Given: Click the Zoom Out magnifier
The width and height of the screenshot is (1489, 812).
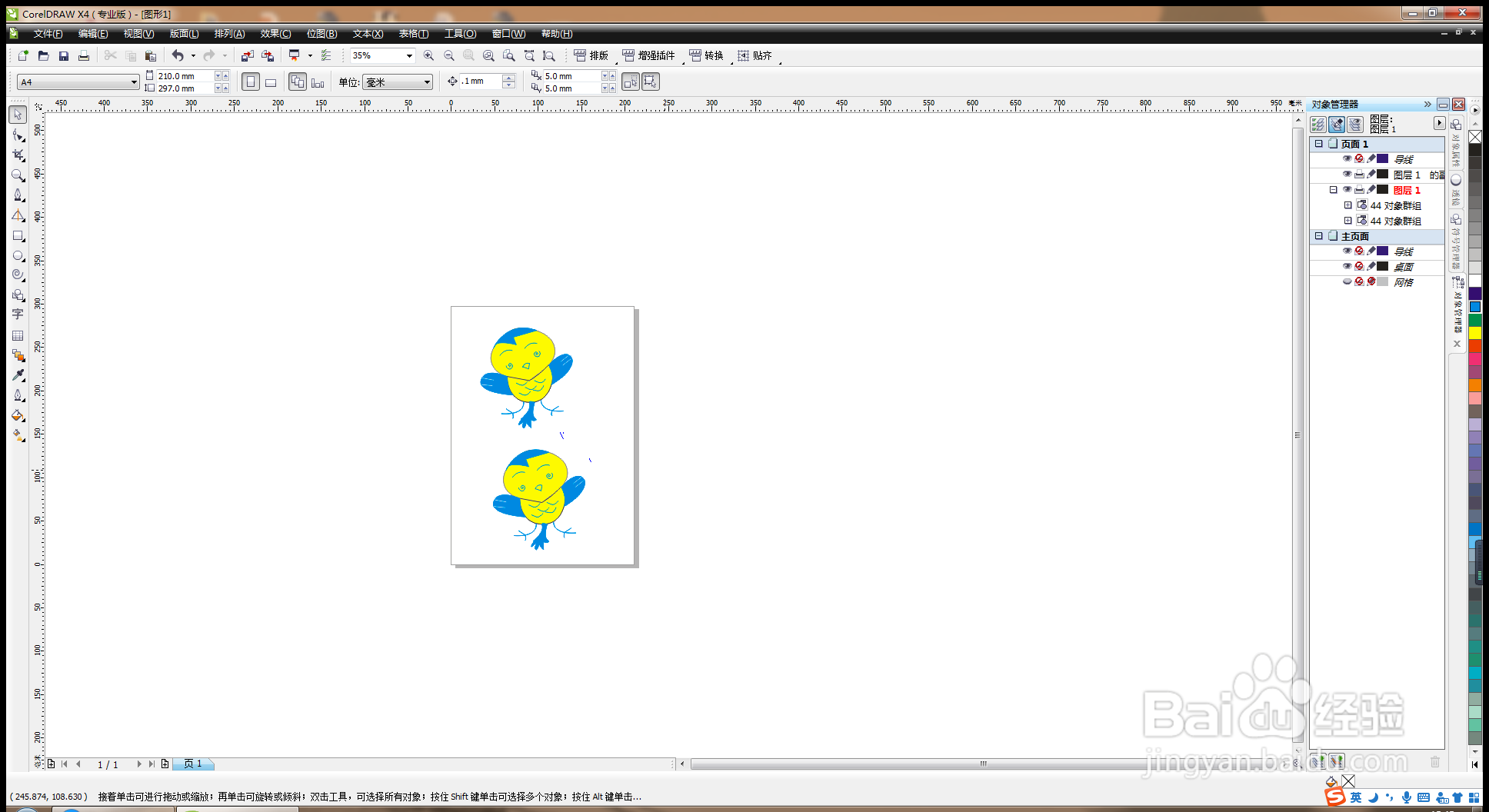Looking at the screenshot, I should 449,55.
